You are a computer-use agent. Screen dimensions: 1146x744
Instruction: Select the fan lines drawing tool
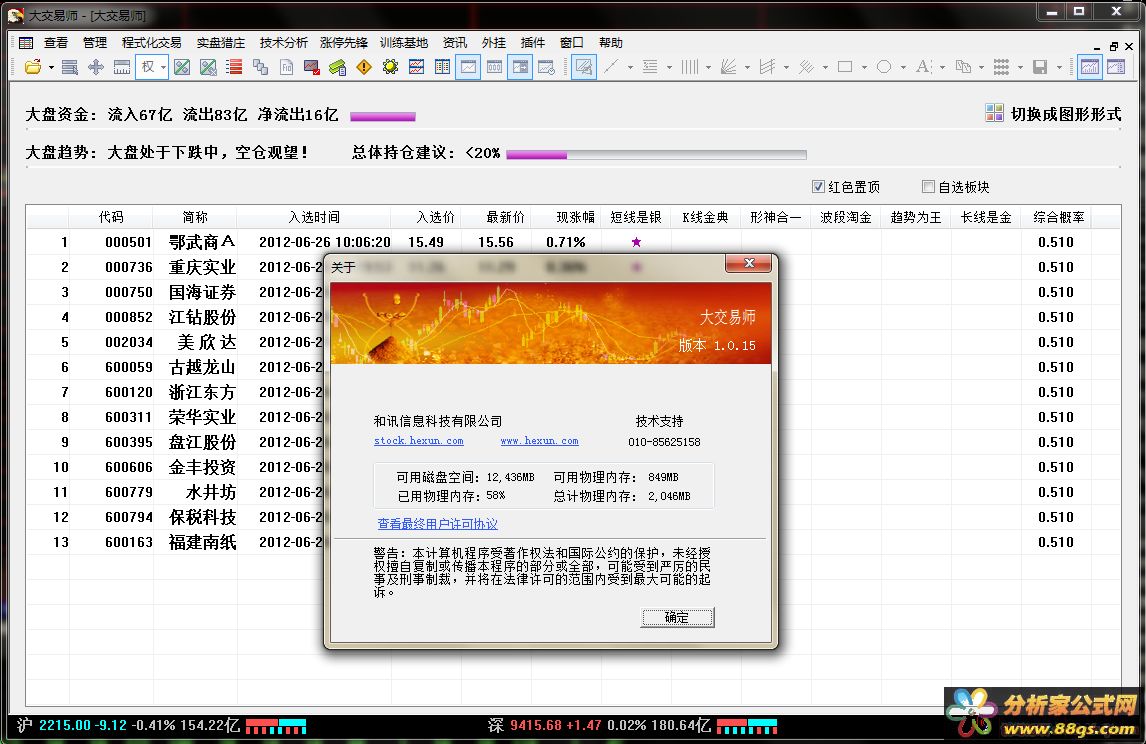[728, 67]
